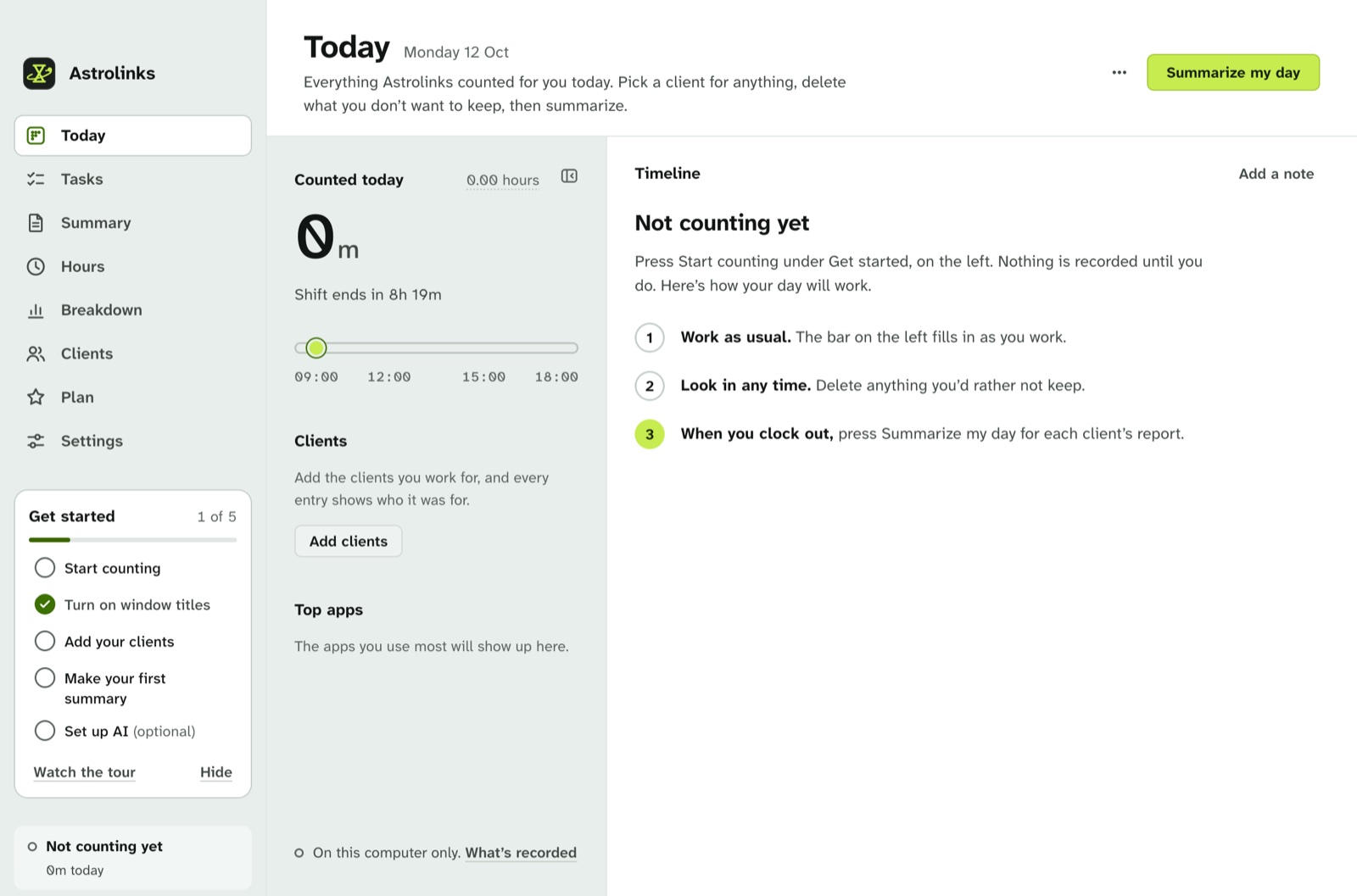This screenshot has height=896, width=1357.
Task: Select the Hours label in the sidebar
Action: (82, 266)
